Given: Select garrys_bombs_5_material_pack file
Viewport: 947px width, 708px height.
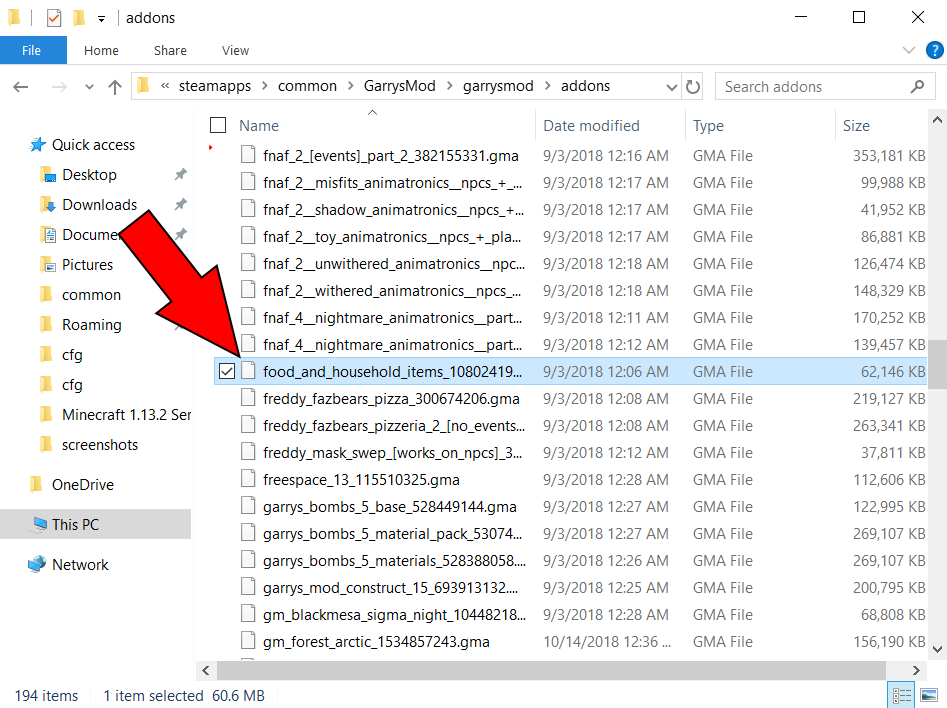Looking at the screenshot, I should [393, 533].
